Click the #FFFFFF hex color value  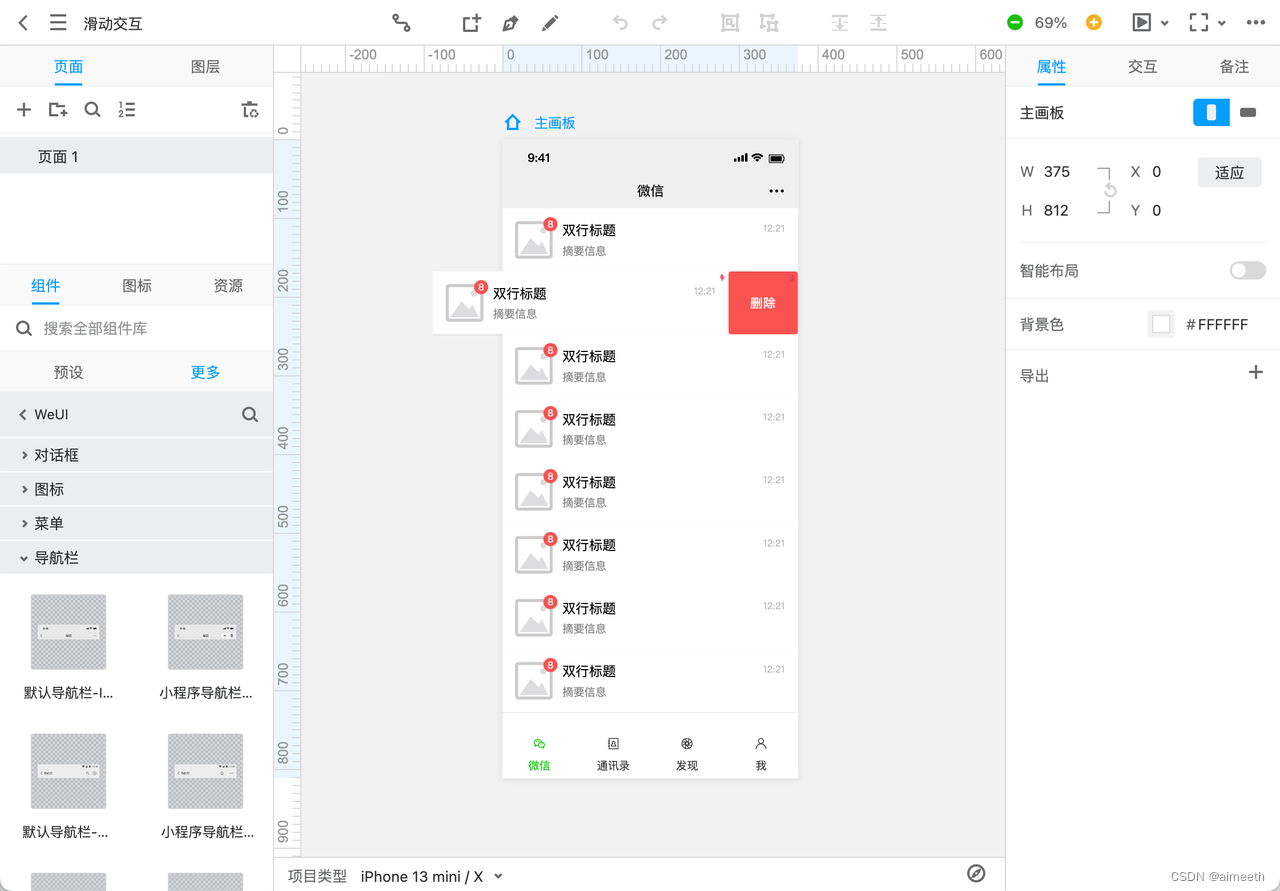[1217, 324]
